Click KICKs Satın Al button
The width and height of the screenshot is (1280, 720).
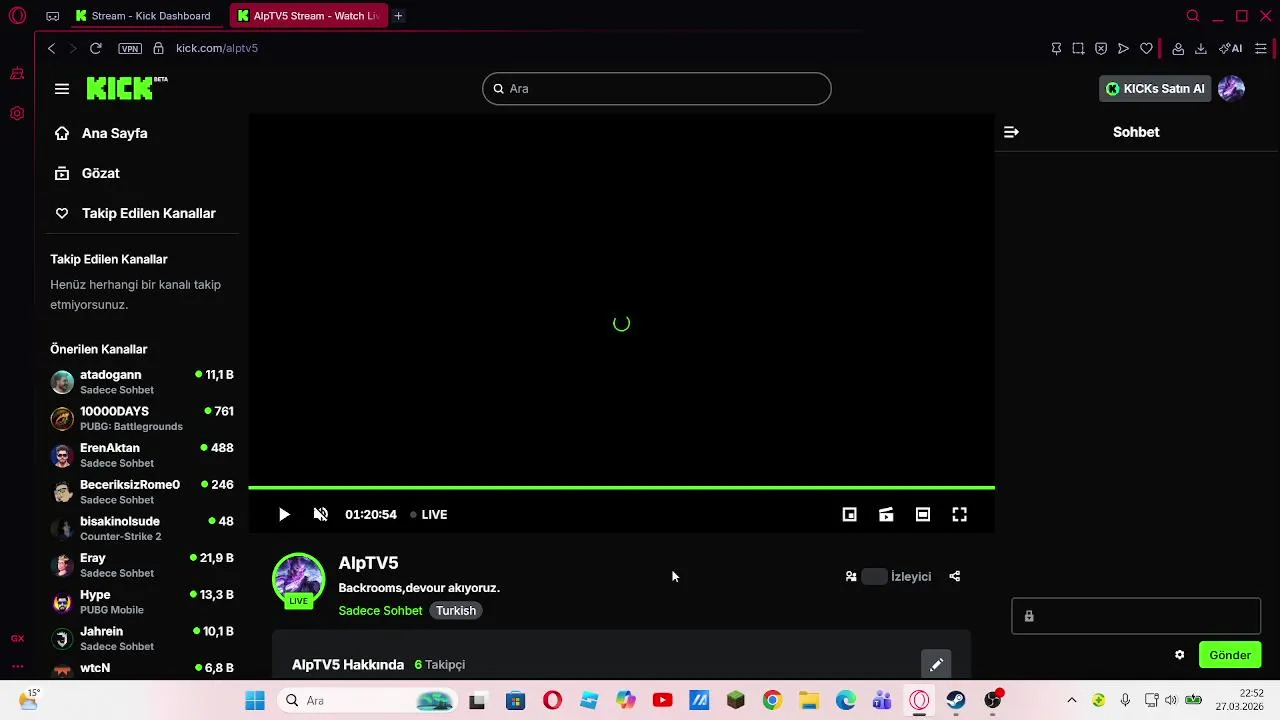tap(1155, 89)
